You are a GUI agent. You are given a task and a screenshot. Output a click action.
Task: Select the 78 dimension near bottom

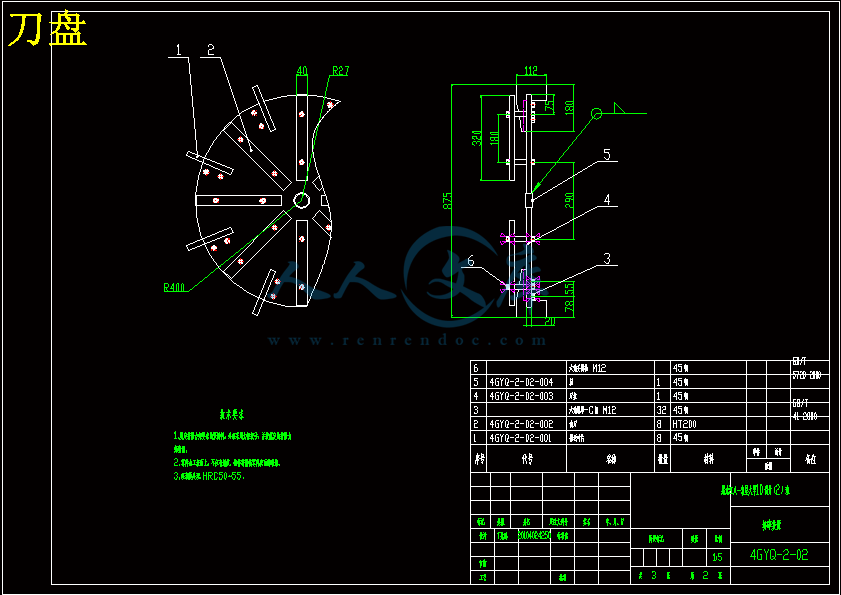pyautogui.click(x=569, y=306)
